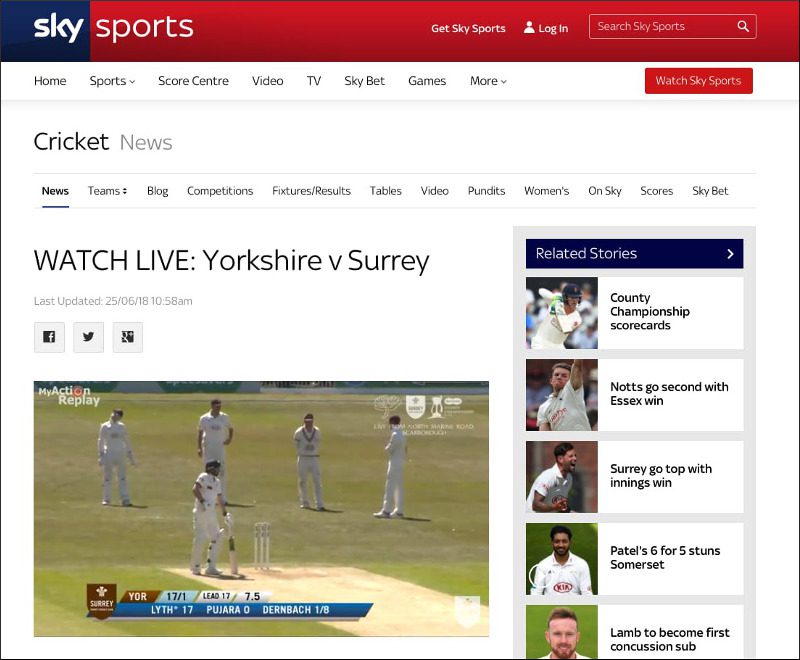Switch to the Women's tab
The height and width of the screenshot is (660, 800).
(546, 191)
